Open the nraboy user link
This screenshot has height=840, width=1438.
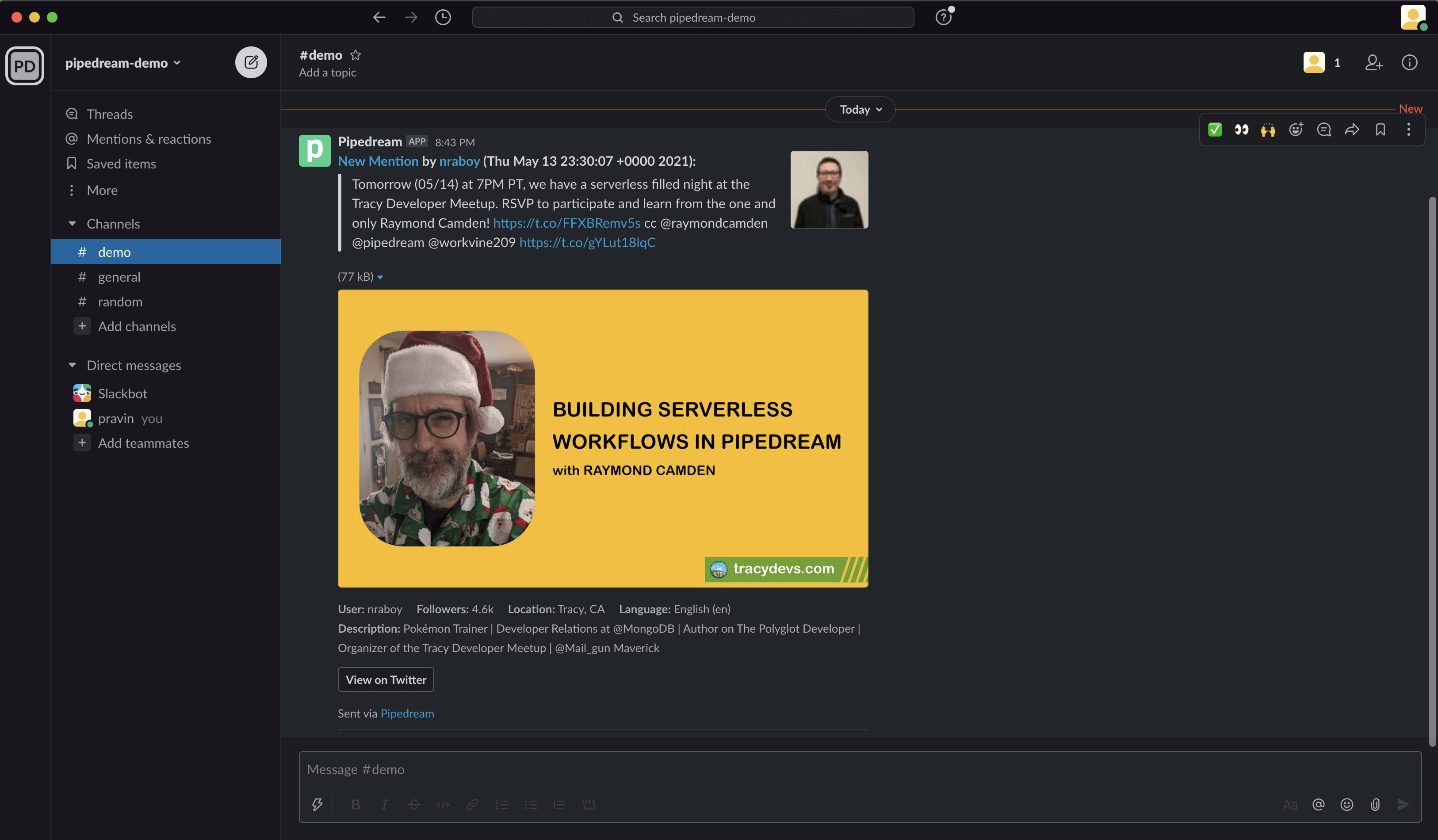coord(459,161)
